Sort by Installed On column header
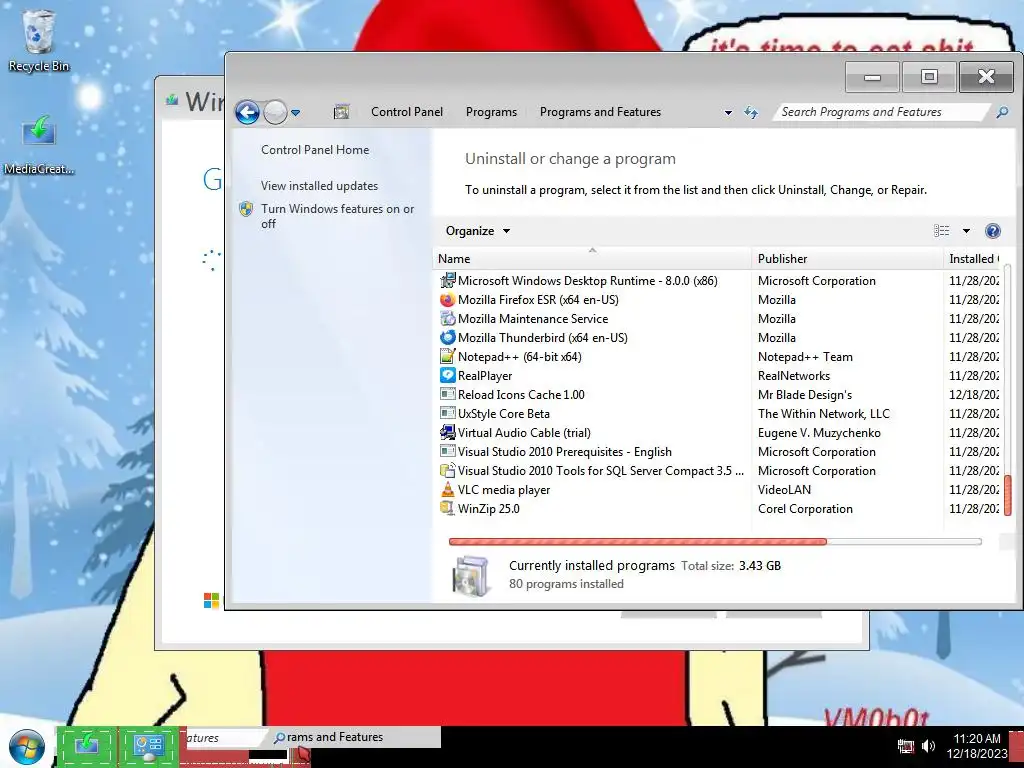This screenshot has height=768, width=1024. coord(972,259)
